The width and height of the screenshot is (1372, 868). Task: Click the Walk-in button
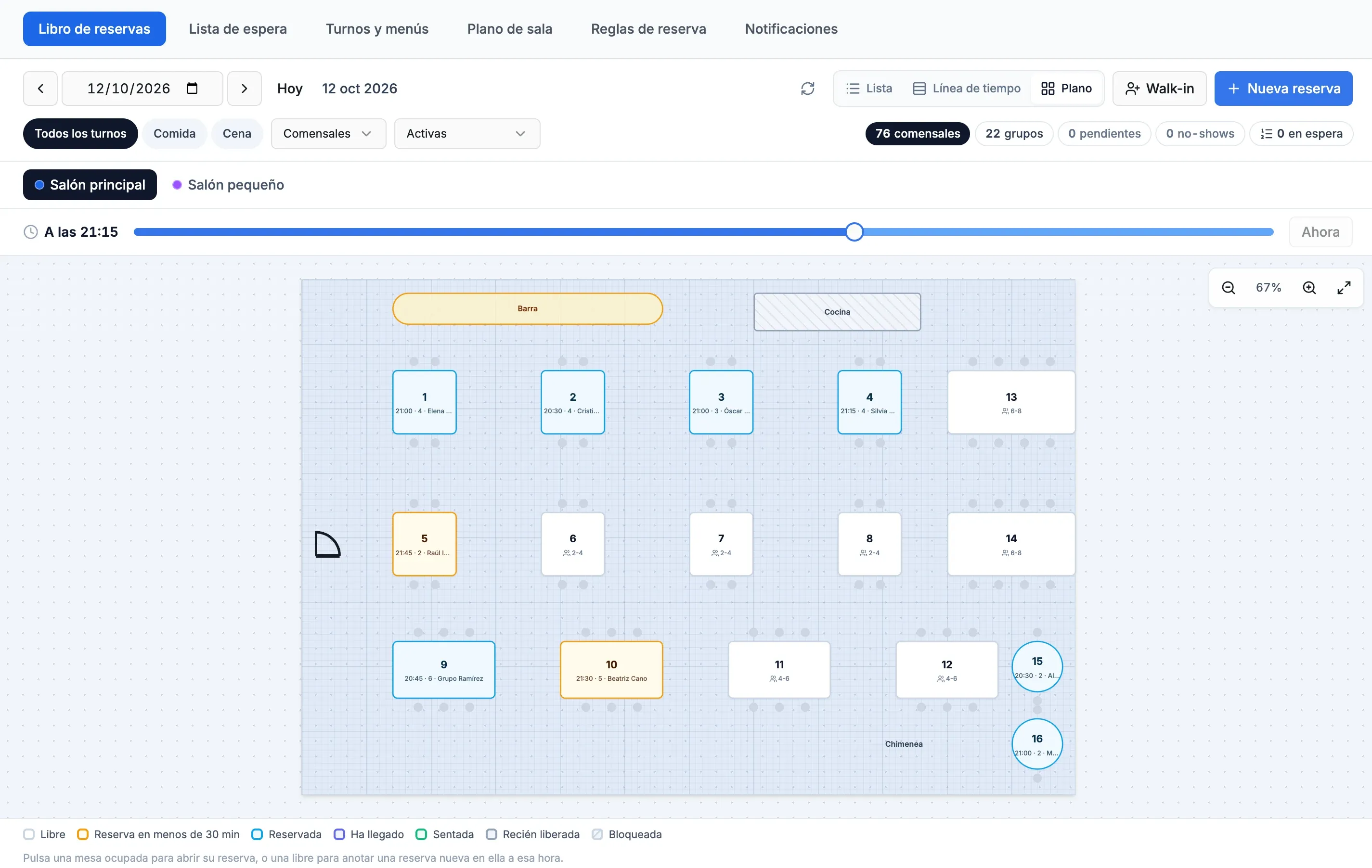click(x=1159, y=88)
